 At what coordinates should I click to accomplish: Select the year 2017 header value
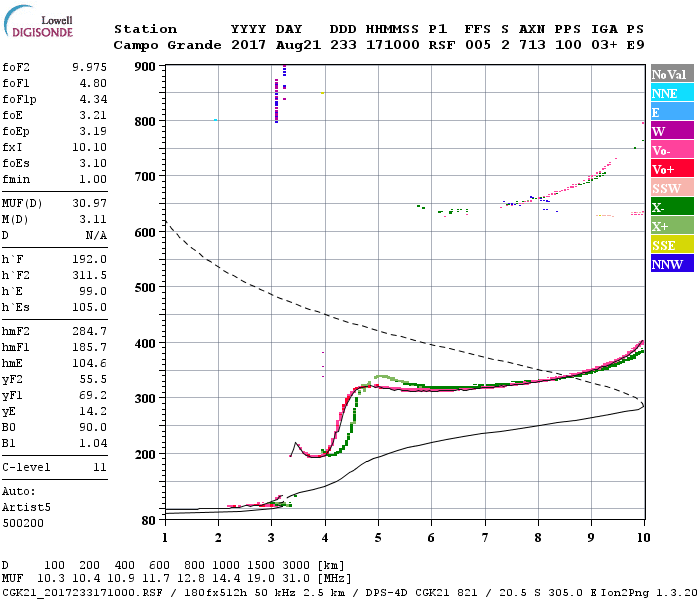[x=249, y=45]
